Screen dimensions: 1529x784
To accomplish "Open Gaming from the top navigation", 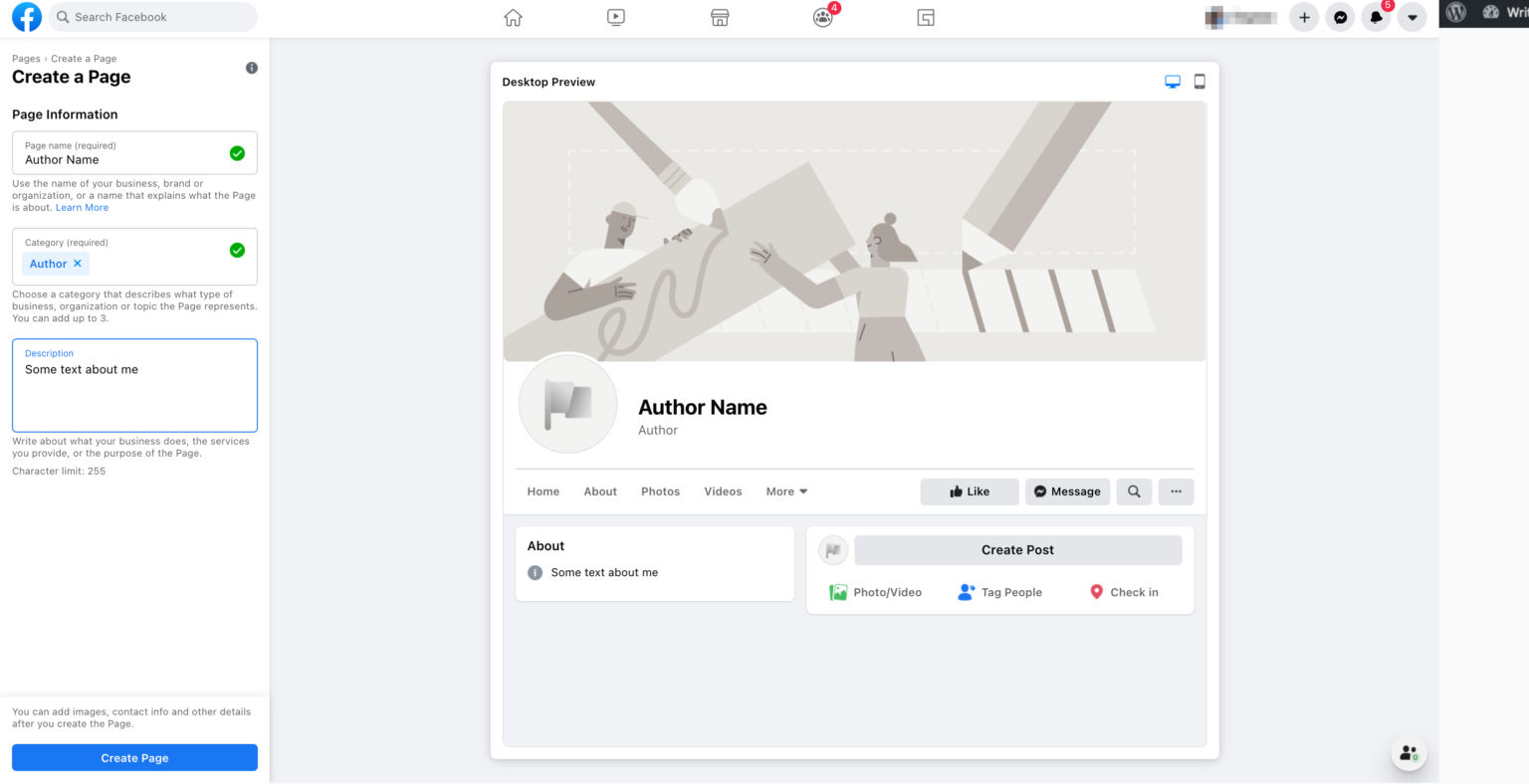I will (925, 17).
